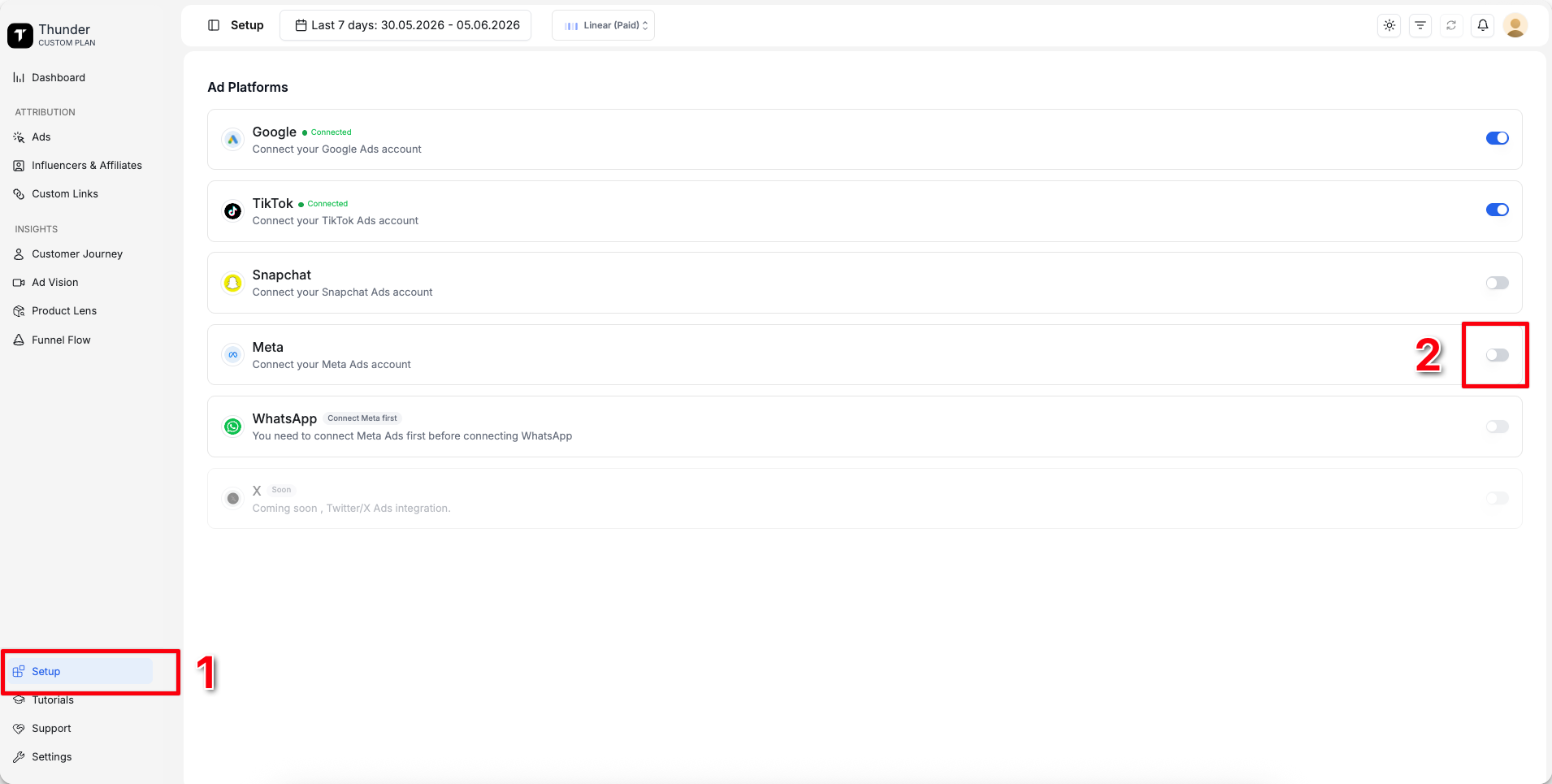Open the filter lines icon
1552x784 pixels.
click(x=1420, y=25)
